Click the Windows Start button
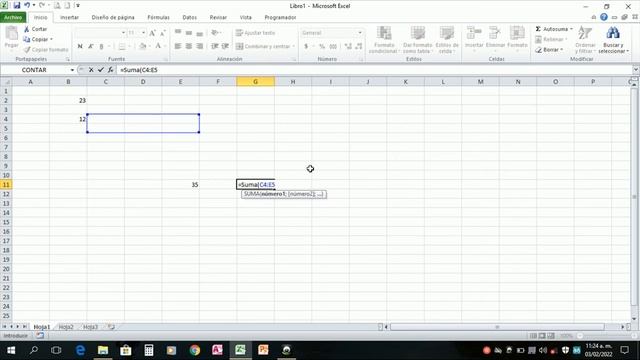Viewport: 640px width, 360px height. click(x=11, y=350)
